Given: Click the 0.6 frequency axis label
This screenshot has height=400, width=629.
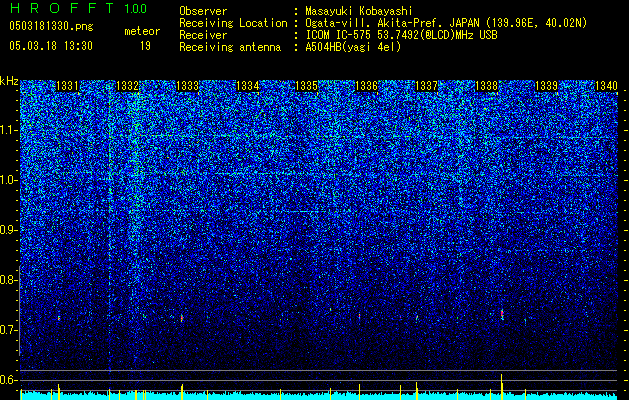Looking at the screenshot, I should pos(8,380).
